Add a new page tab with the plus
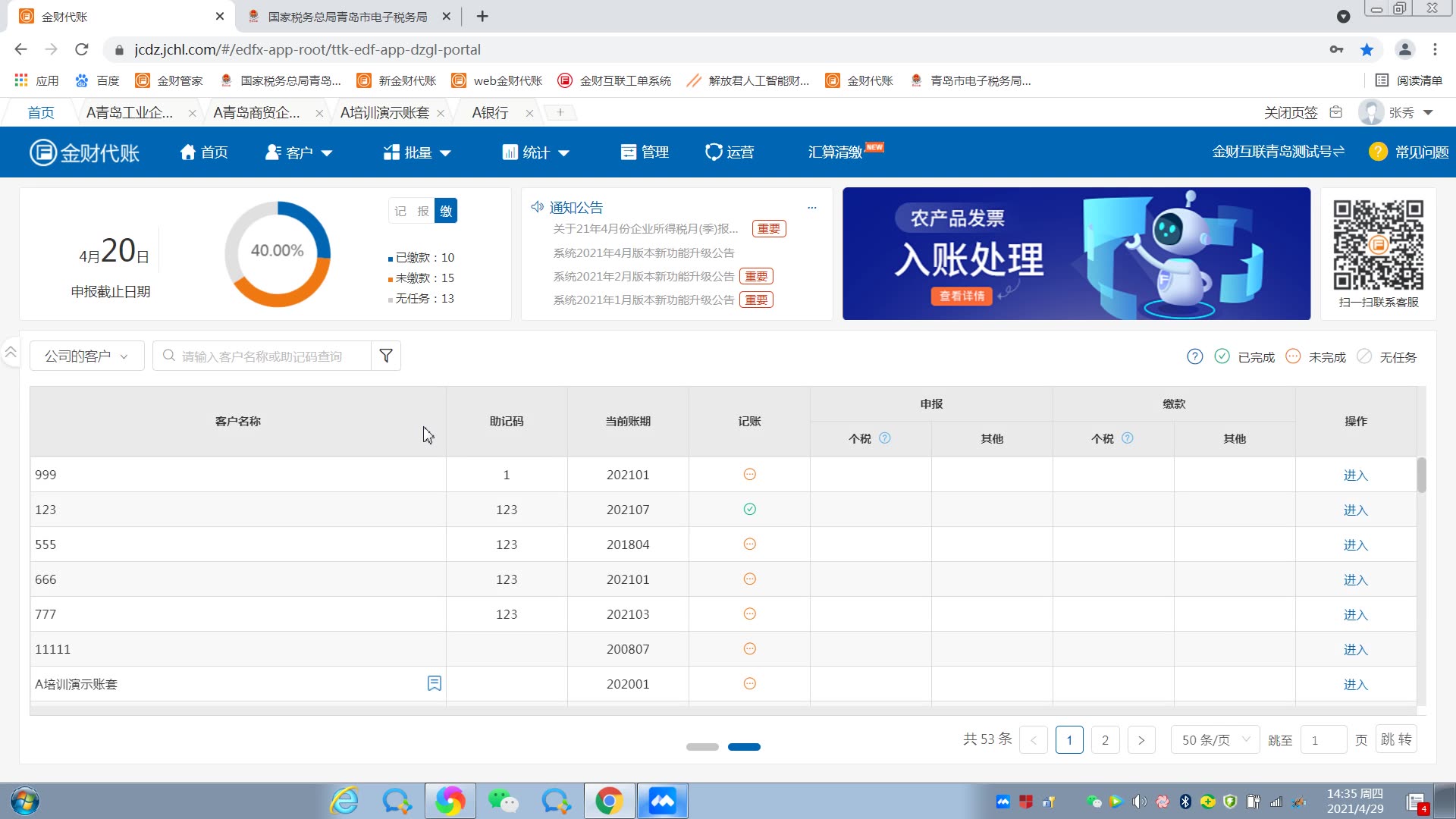Image resolution: width=1456 pixels, height=819 pixels. coord(560,112)
